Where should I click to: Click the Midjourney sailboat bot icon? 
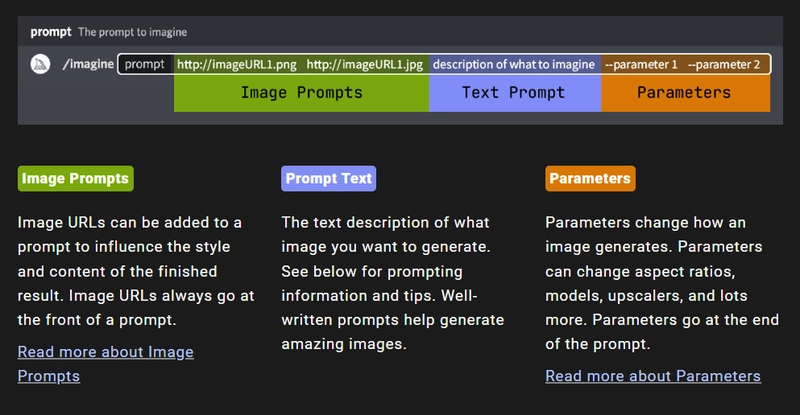[x=40, y=64]
